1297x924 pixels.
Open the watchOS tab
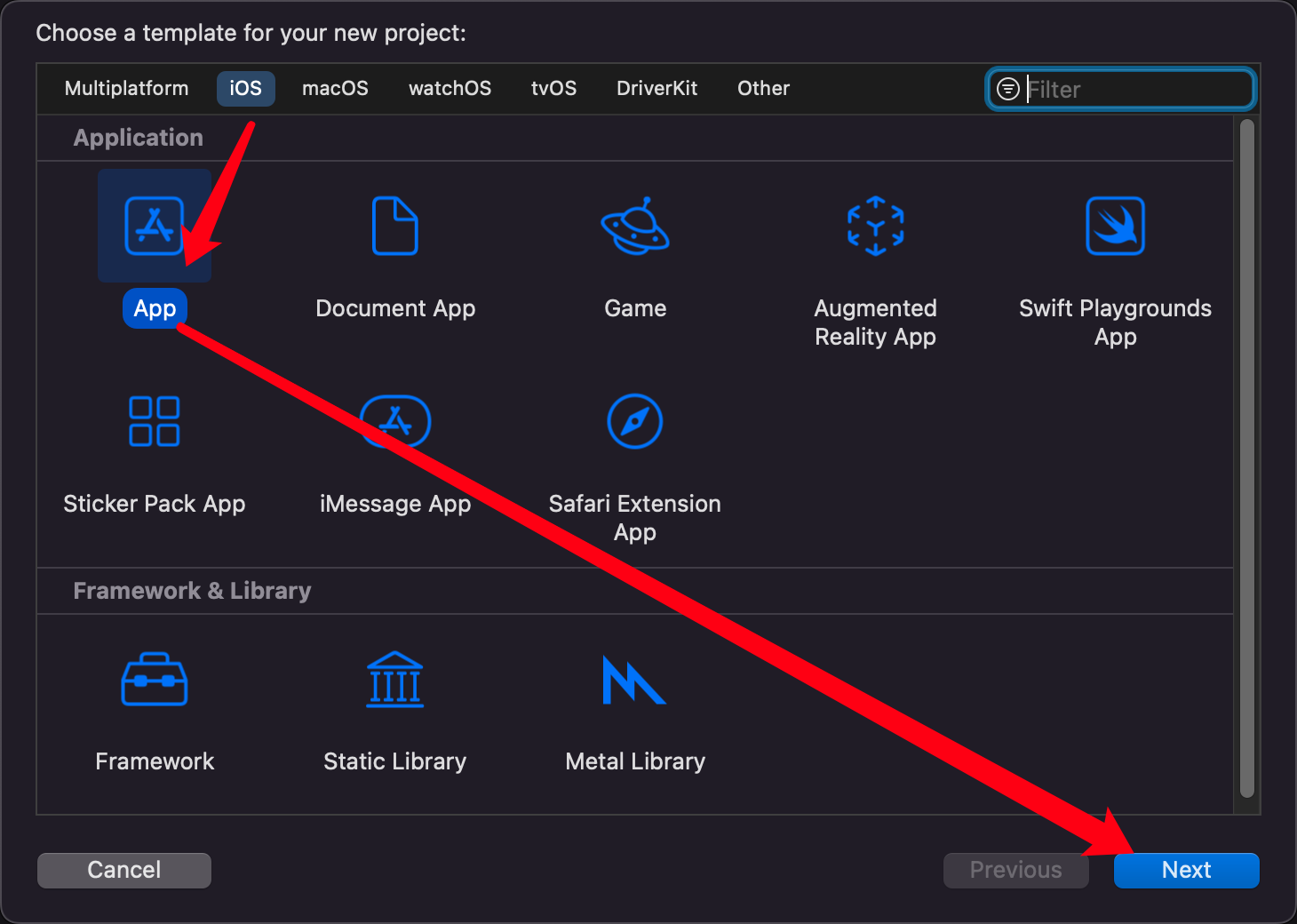(450, 89)
